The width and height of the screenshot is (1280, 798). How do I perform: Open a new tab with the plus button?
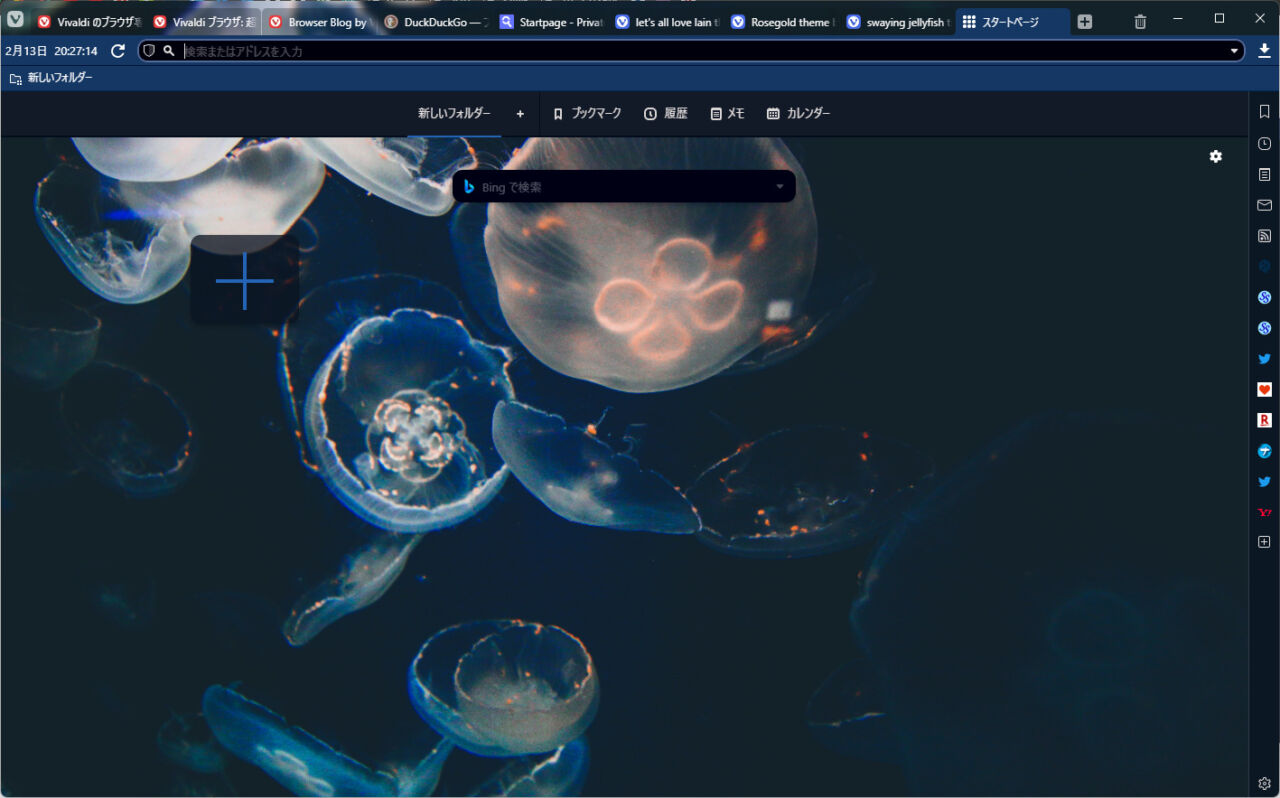1085,22
